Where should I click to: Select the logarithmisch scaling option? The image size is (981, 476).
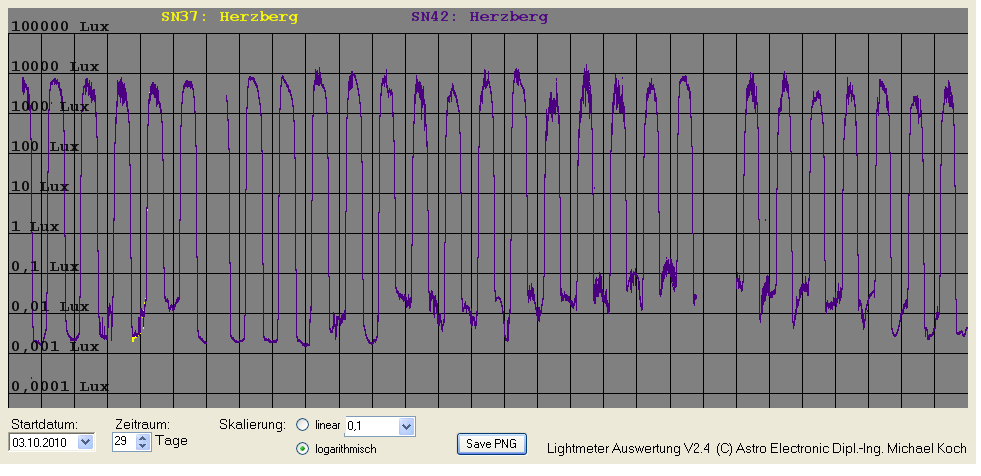302,448
